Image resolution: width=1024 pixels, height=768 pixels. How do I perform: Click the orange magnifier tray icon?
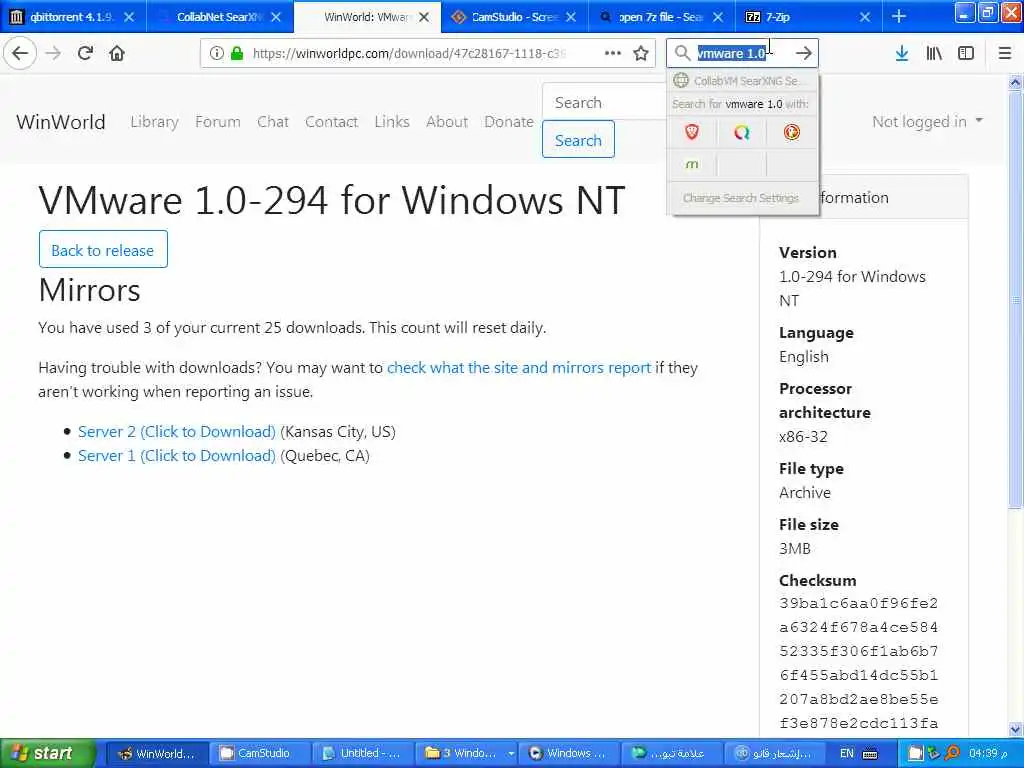(953, 754)
